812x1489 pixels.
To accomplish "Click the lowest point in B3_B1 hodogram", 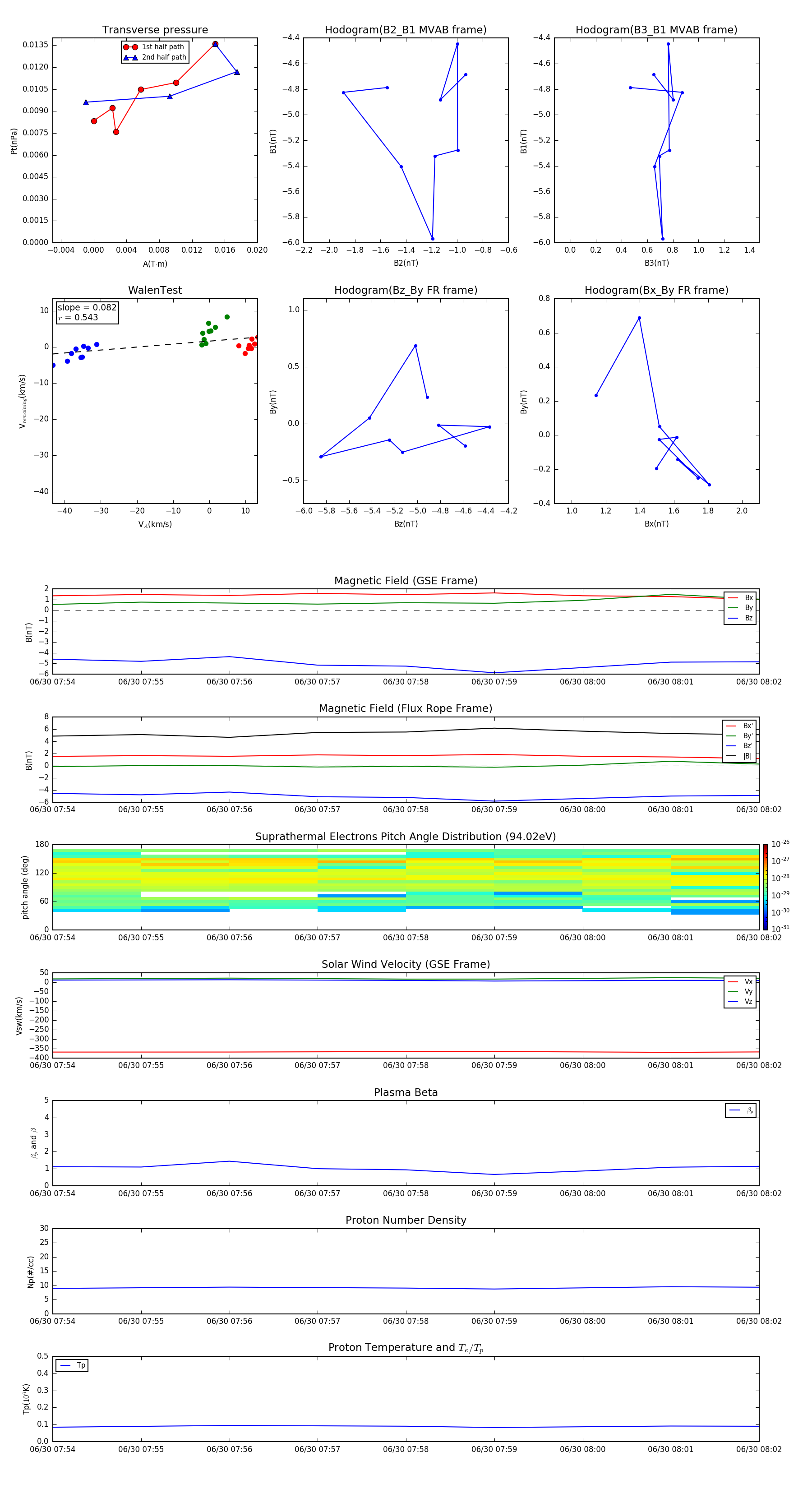I will click(x=663, y=239).
